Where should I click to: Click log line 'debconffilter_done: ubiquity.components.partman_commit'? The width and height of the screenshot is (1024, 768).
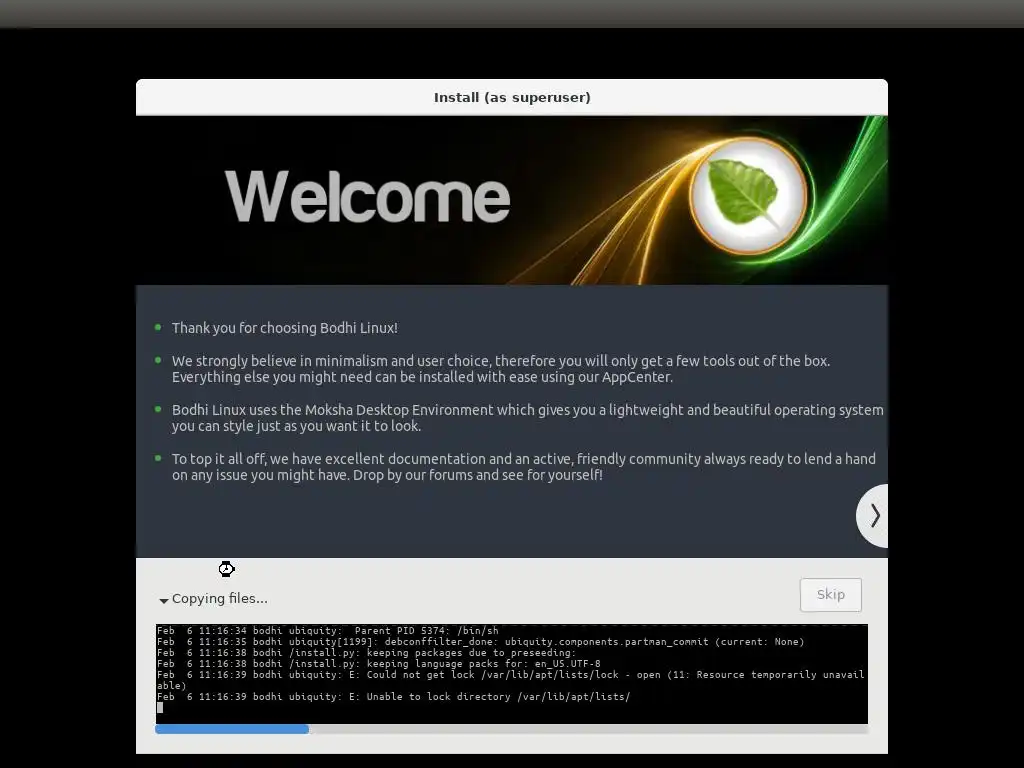pyautogui.click(x=481, y=642)
